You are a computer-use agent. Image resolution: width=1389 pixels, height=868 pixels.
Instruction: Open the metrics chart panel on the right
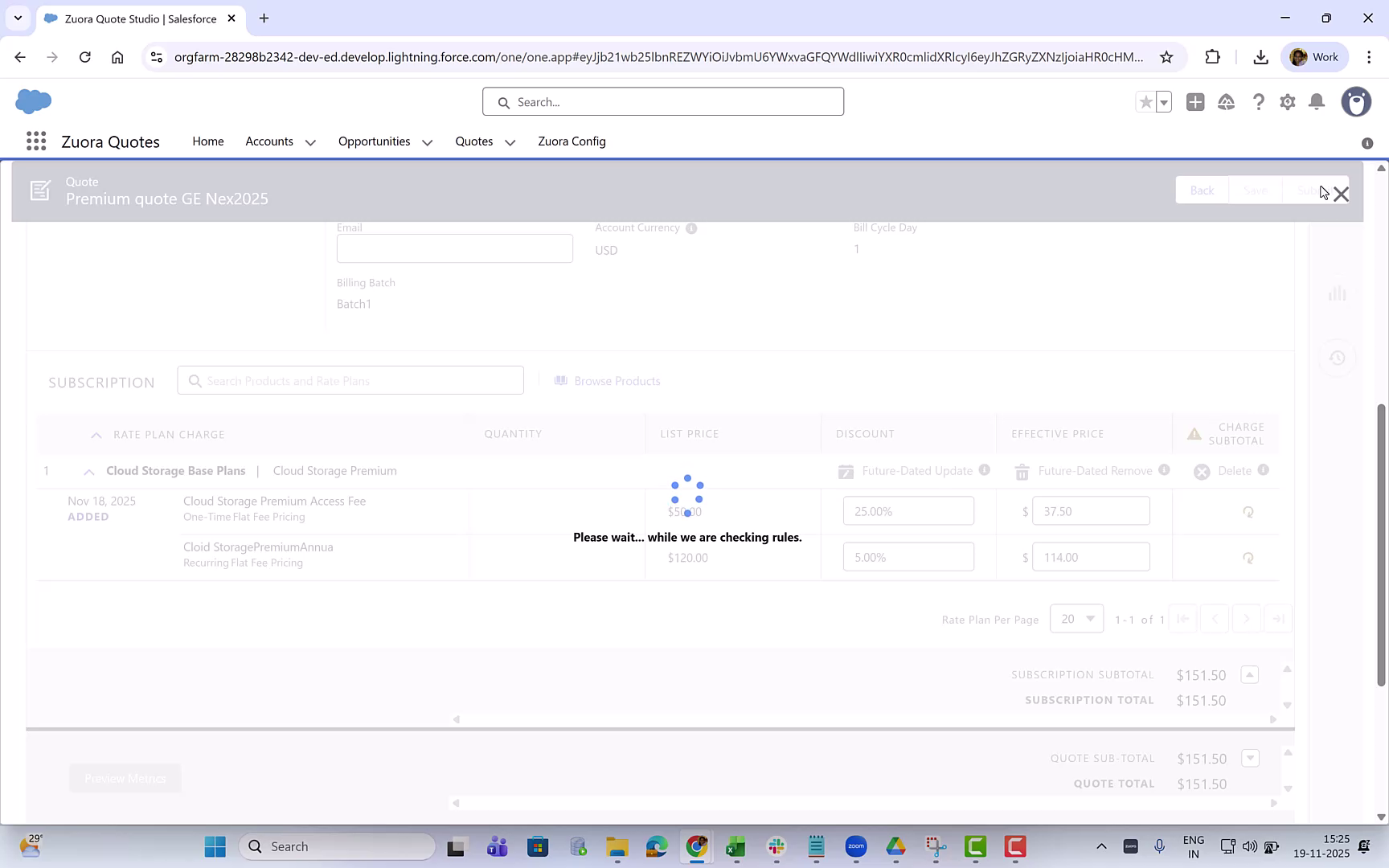coord(1337,293)
